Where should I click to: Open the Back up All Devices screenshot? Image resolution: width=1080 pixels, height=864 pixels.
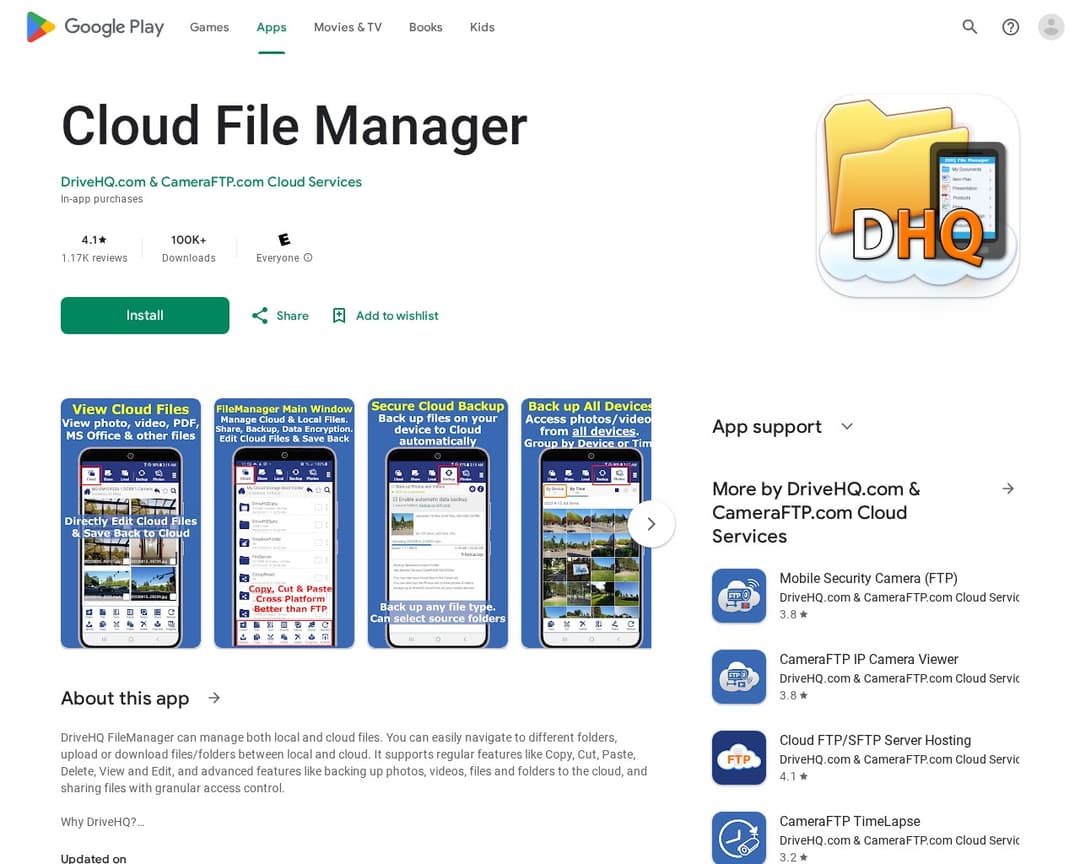[586, 523]
